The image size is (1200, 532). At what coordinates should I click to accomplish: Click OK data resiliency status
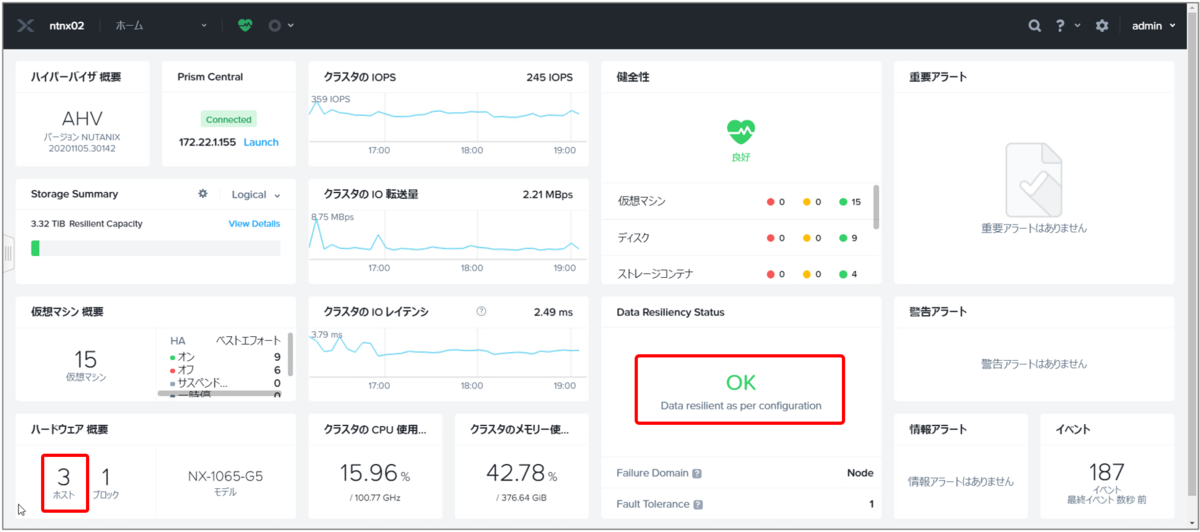(740, 390)
